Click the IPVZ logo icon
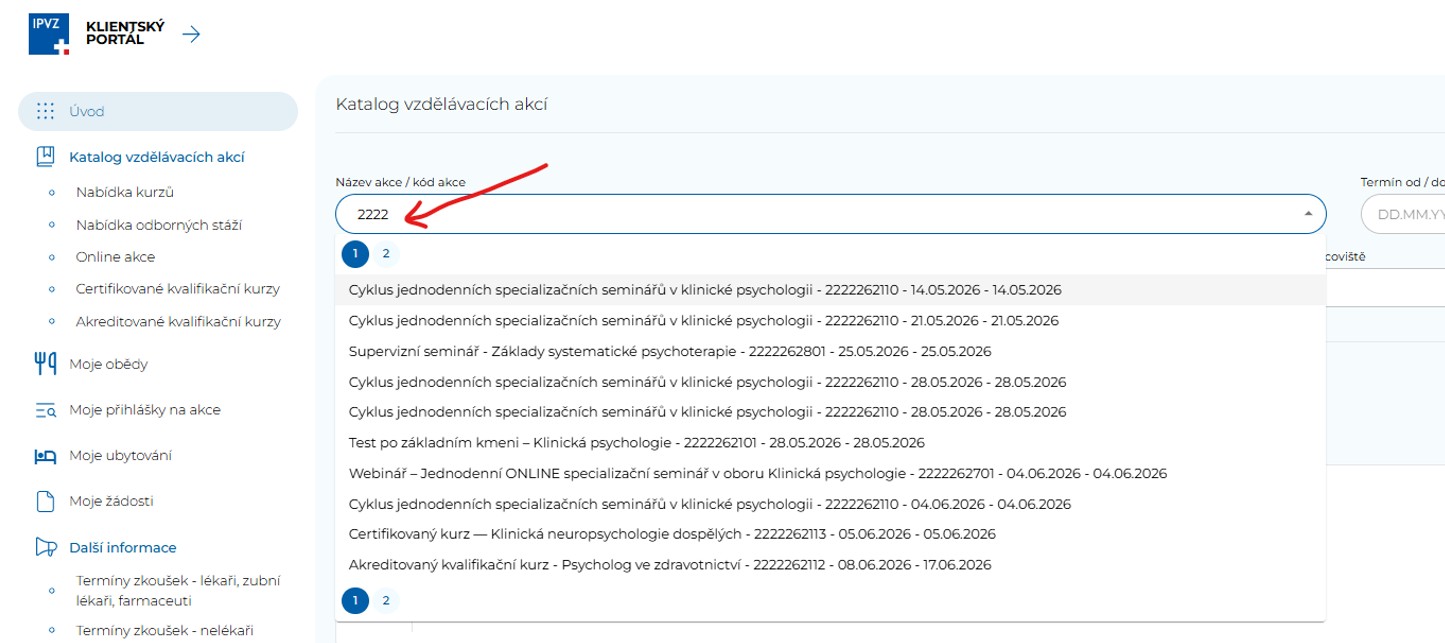 point(49,34)
